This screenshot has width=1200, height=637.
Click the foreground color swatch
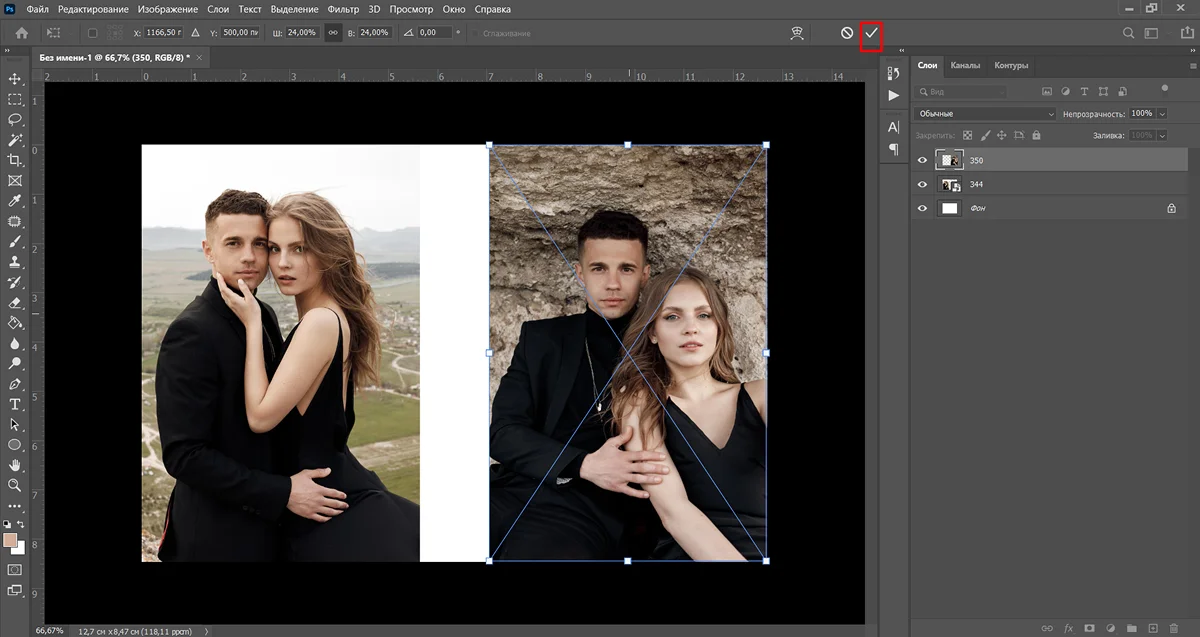(11, 540)
